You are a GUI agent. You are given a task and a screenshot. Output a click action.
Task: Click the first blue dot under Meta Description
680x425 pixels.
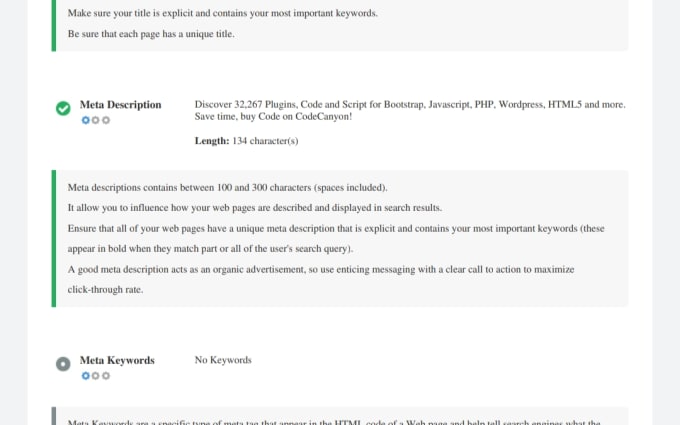86,120
